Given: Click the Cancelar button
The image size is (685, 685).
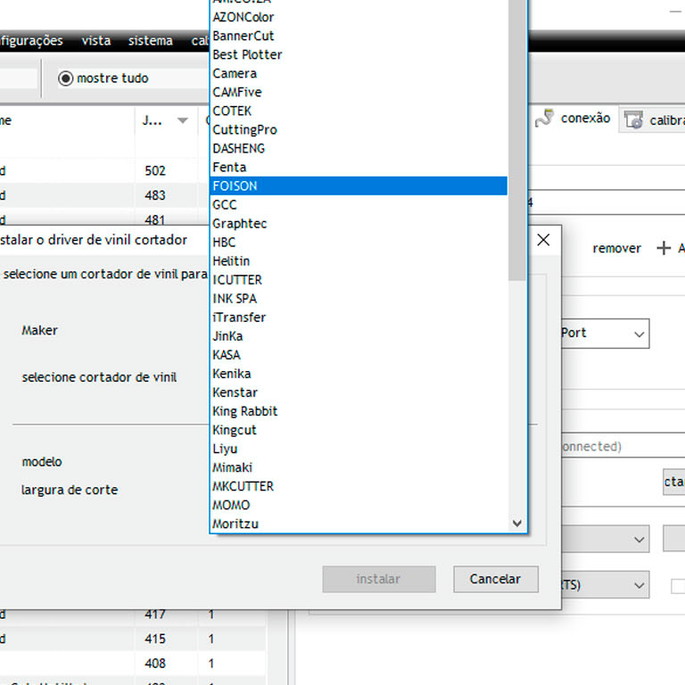Looking at the screenshot, I should pos(495,579).
